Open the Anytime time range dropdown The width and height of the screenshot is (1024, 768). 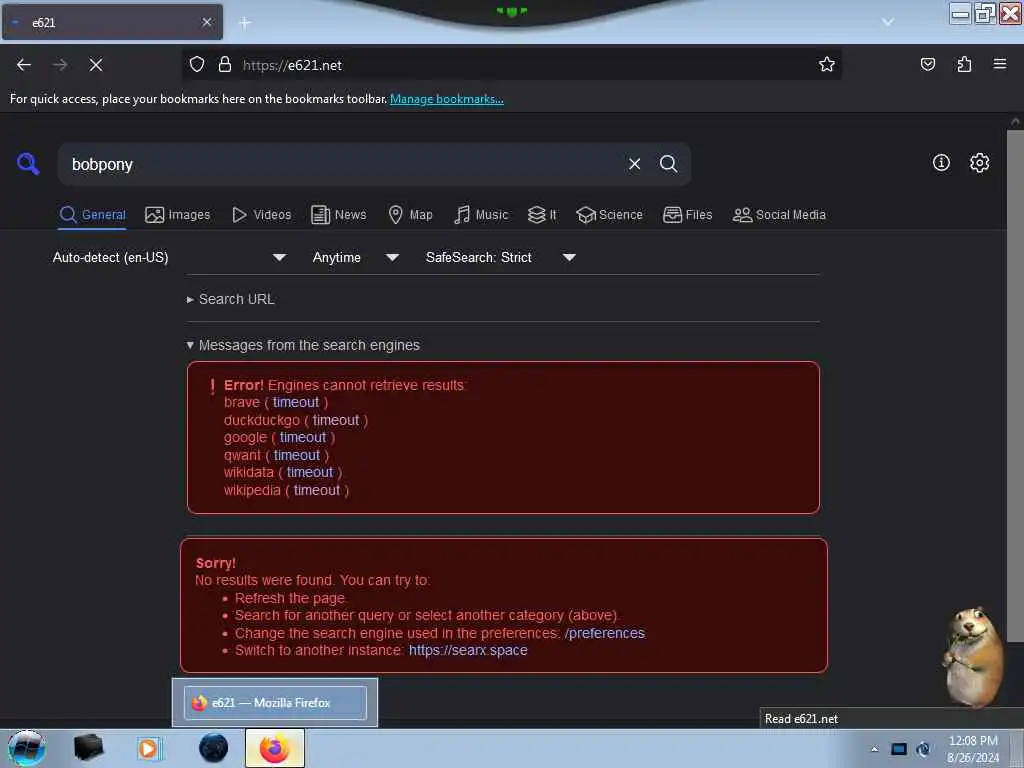click(355, 257)
